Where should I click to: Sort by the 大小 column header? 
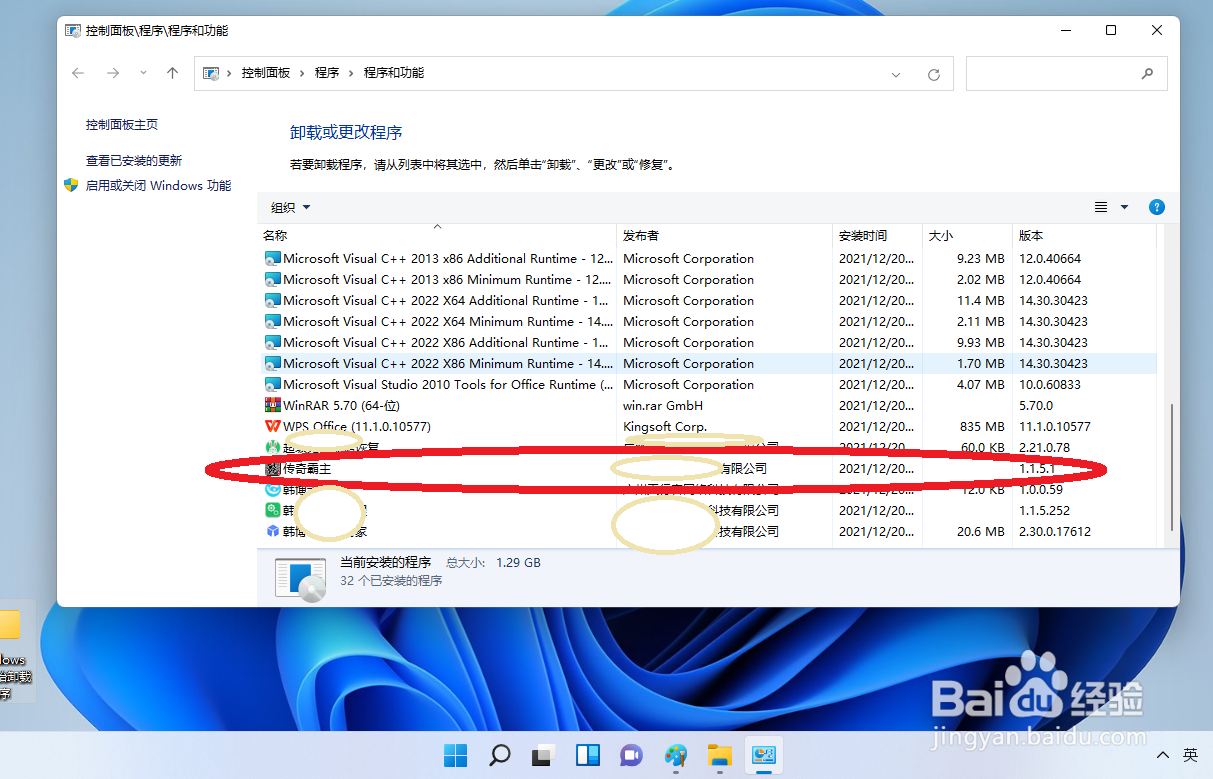click(968, 236)
